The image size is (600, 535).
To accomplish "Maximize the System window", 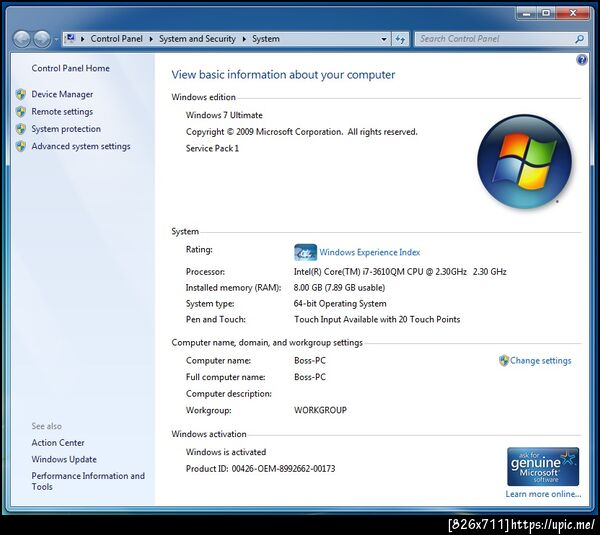I will 546,13.
